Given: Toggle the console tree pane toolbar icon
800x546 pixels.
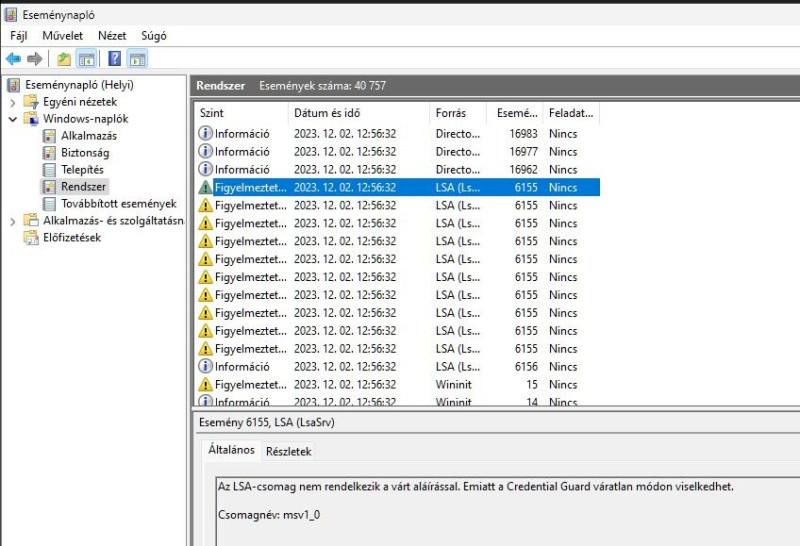Looking at the screenshot, I should [86, 59].
